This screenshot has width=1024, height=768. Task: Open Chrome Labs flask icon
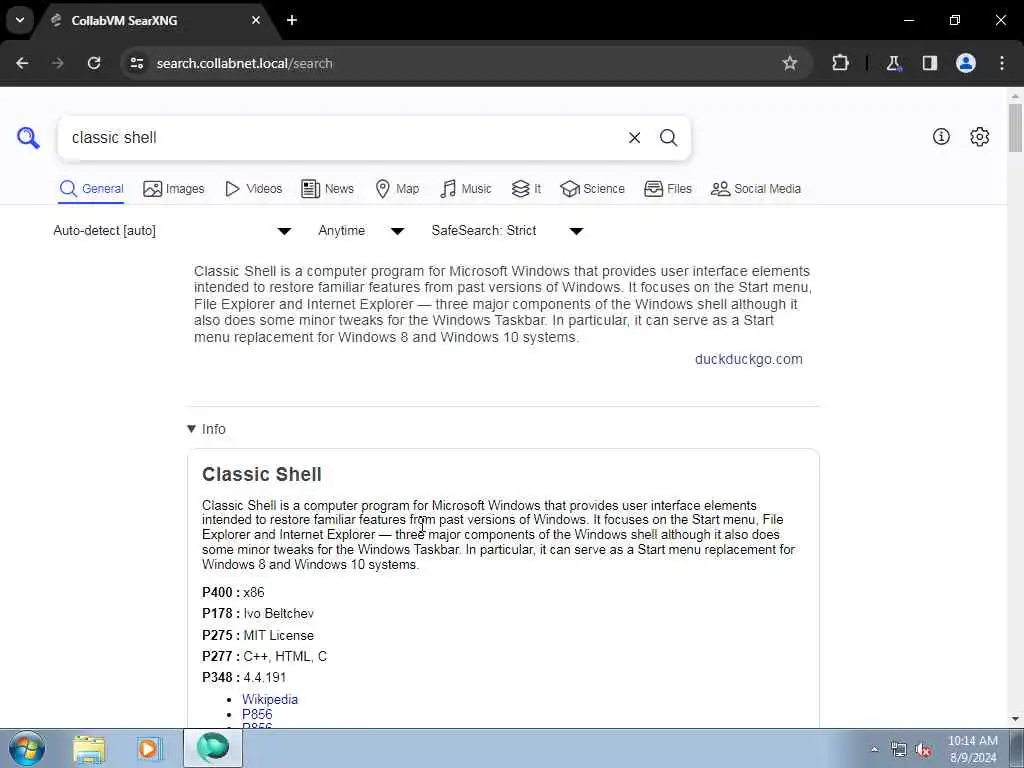click(x=893, y=63)
